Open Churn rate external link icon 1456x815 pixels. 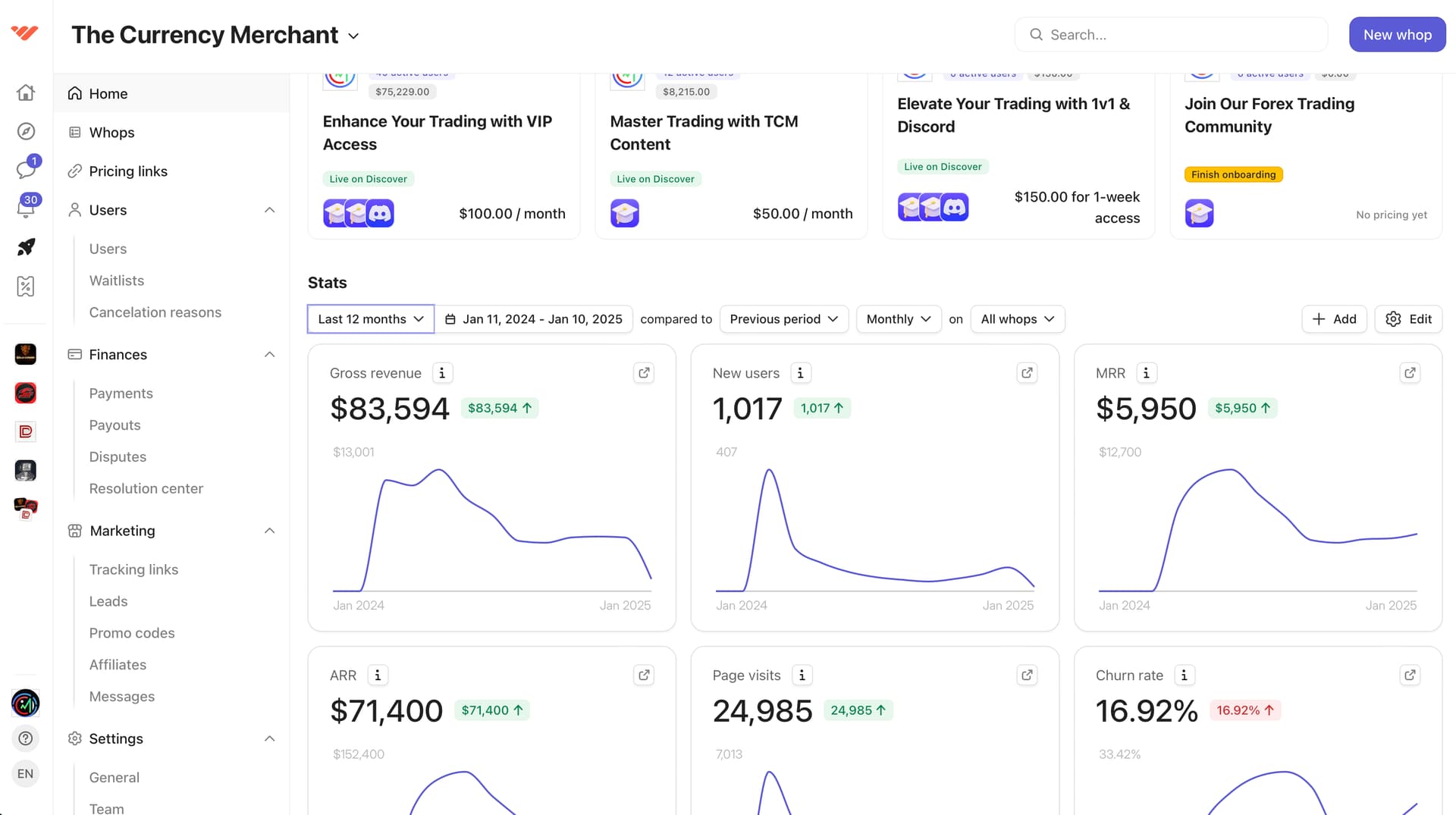click(x=1410, y=675)
